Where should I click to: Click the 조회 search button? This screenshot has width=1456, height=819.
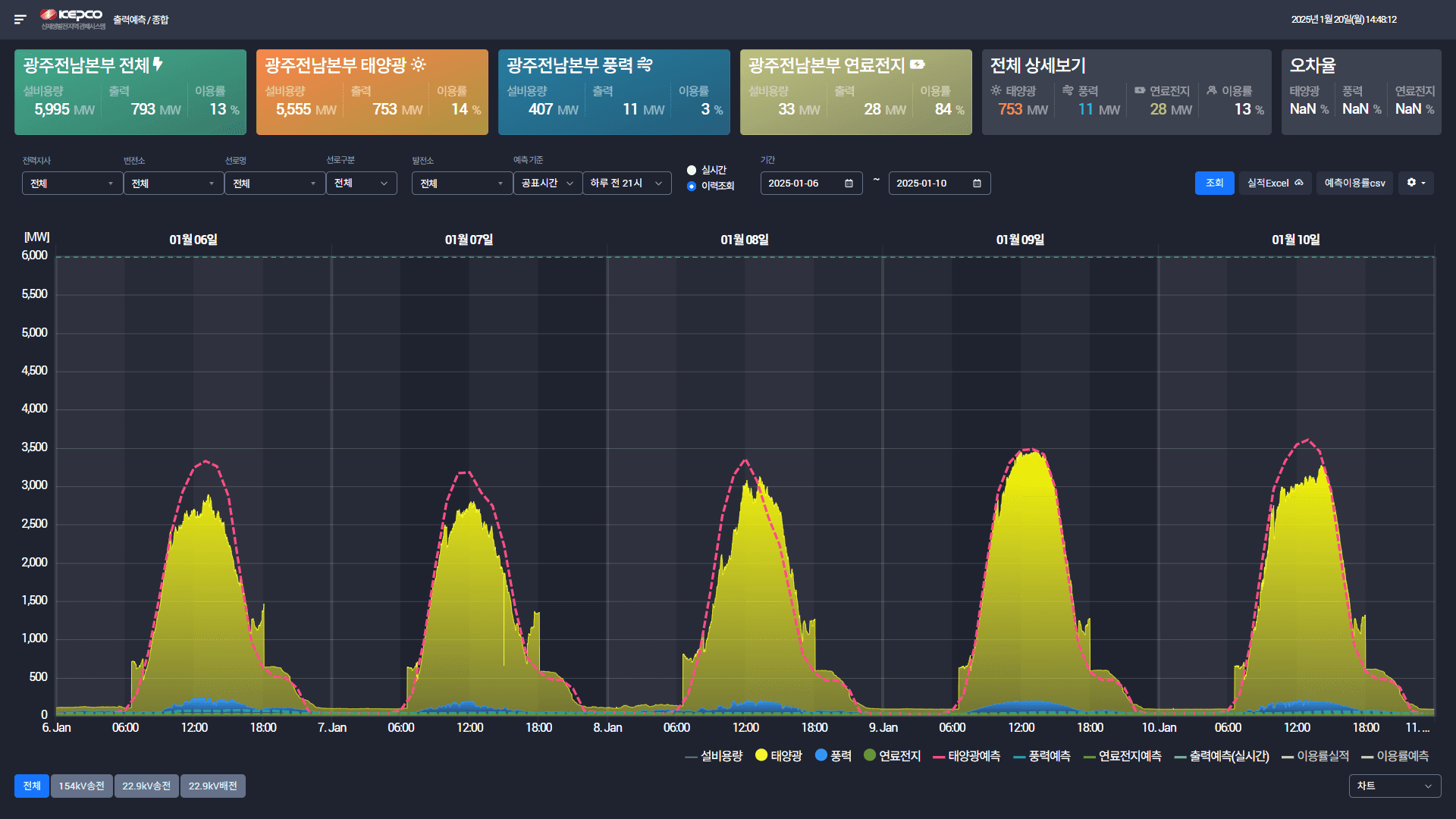(x=1214, y=183)
